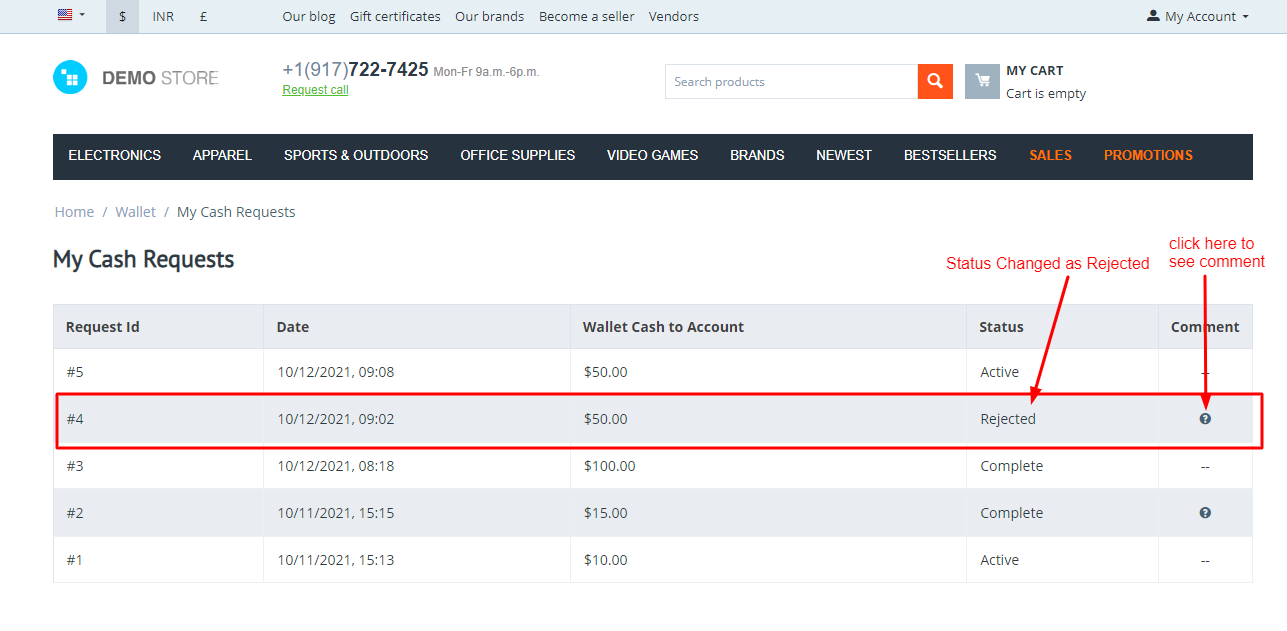Click request id #2
The height and width of the screenshot is (631, 1287).
pyautogui.click(x=75, y=513)
